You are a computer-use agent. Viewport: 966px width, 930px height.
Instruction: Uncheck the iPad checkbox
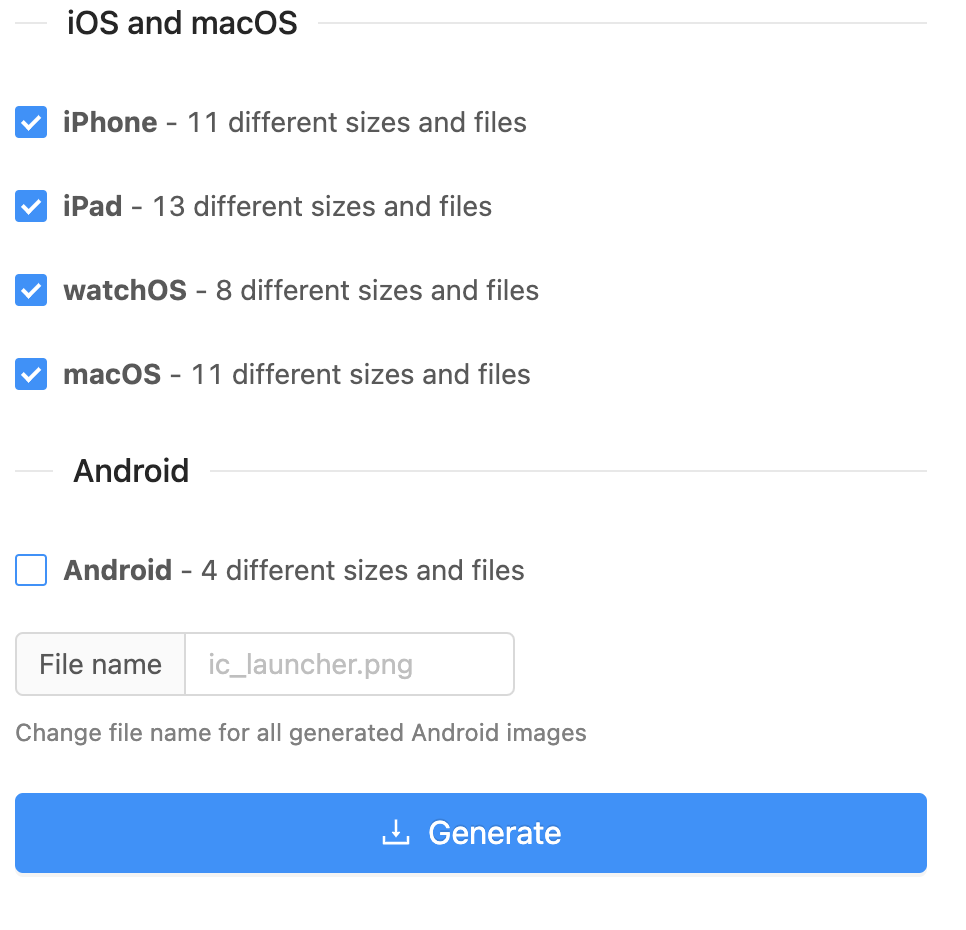pos(31,206)
